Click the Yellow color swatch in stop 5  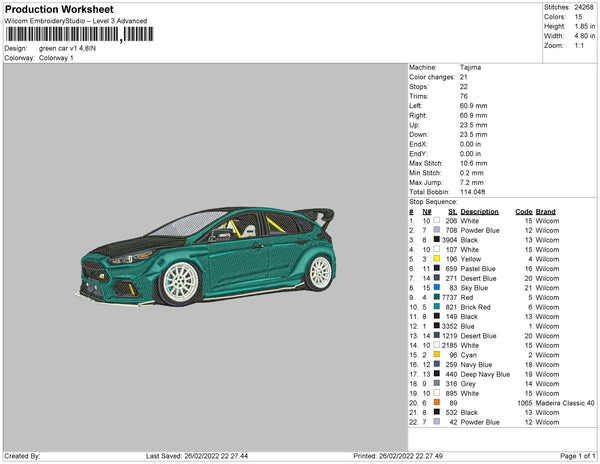(x=437, y=258)
